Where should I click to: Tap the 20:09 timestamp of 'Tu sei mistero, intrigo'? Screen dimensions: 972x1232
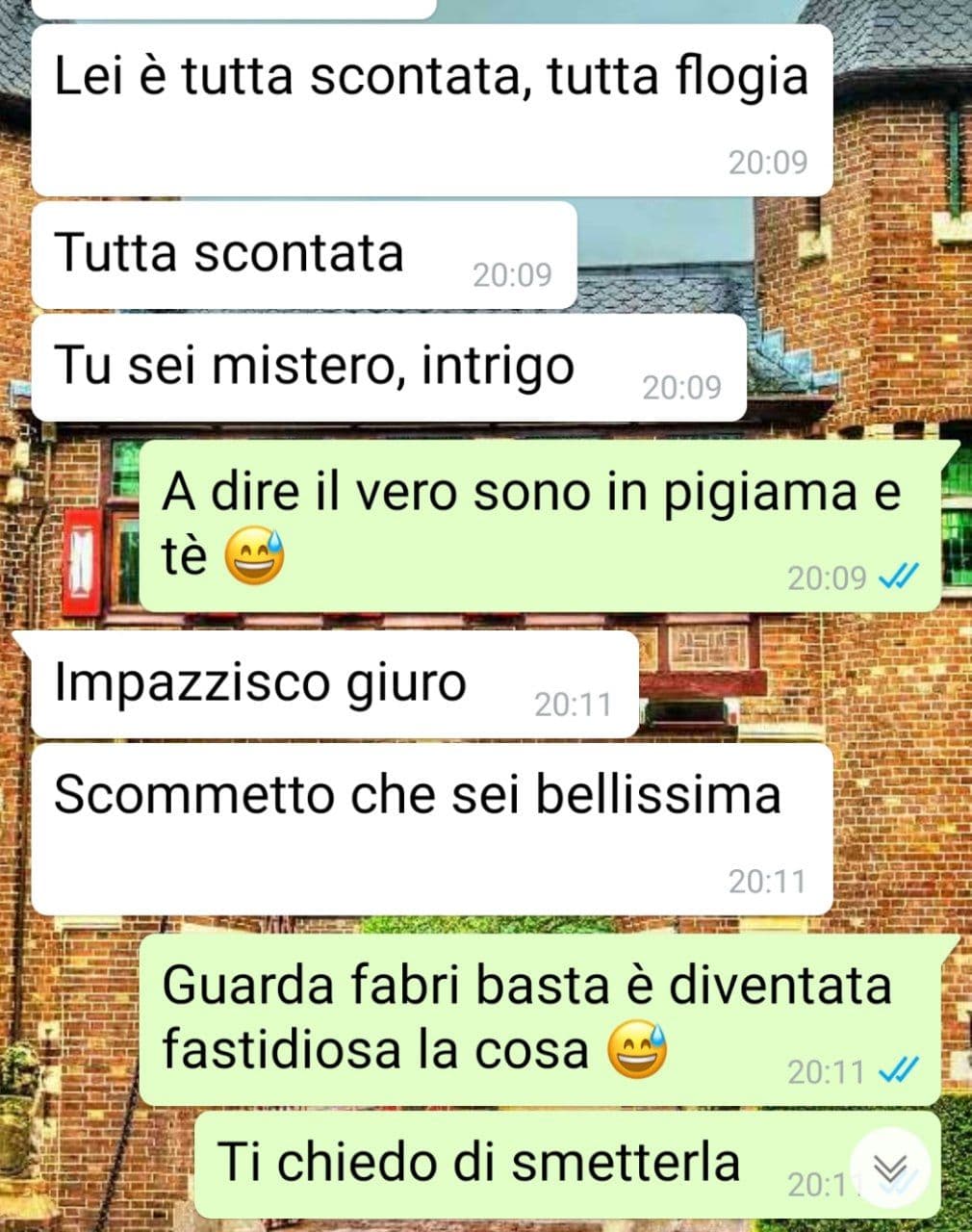681,388
